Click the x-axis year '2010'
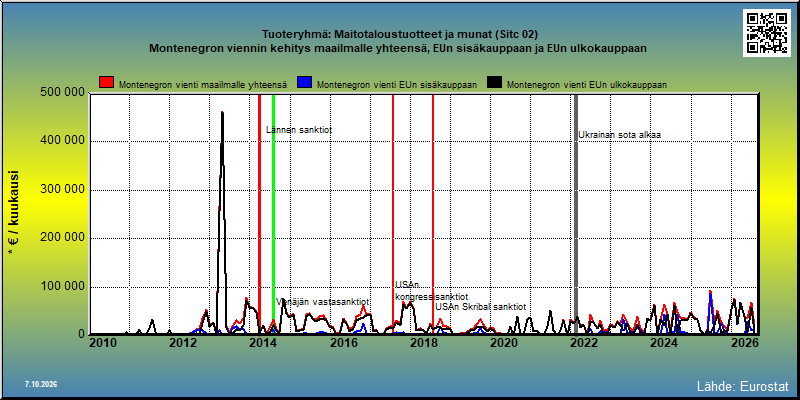Screen dimensions: 800x400 tap(103, 343)
